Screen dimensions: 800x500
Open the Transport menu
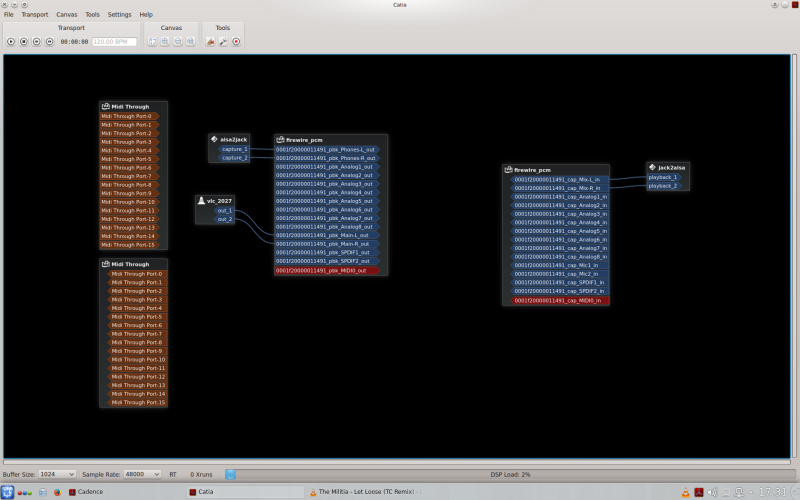coord(34,15)
